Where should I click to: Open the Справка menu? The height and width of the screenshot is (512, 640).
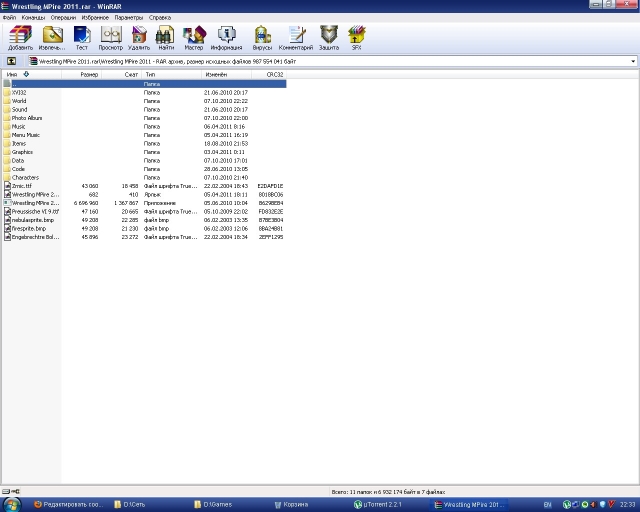160,18
